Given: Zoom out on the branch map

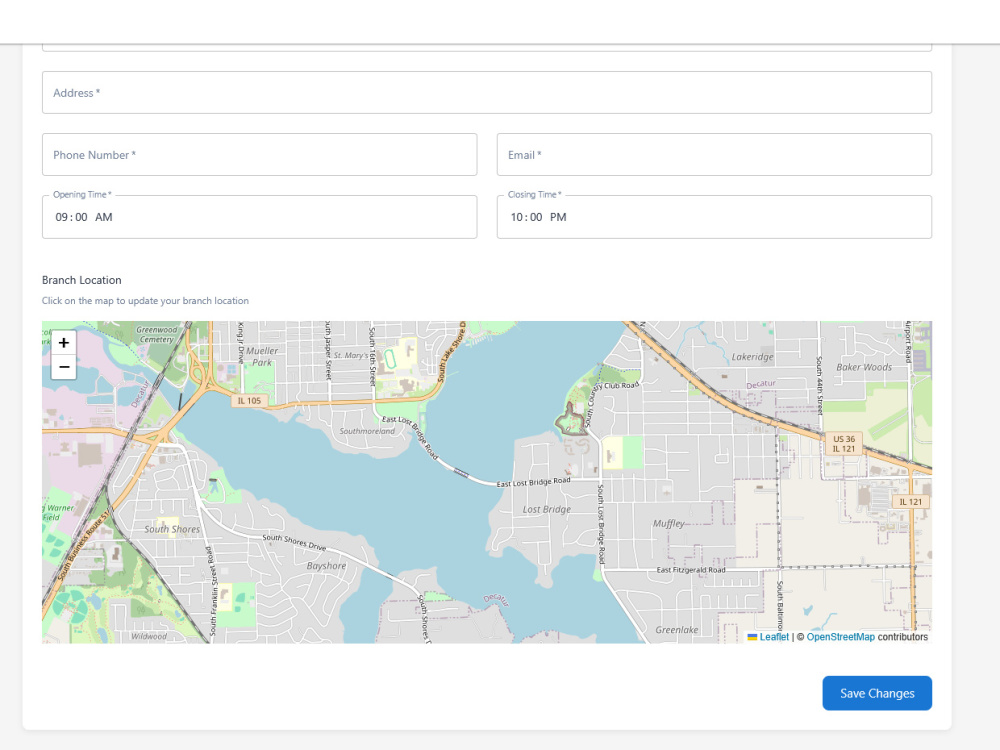Looking at the screenshot, I should click(x=64, y=367).
